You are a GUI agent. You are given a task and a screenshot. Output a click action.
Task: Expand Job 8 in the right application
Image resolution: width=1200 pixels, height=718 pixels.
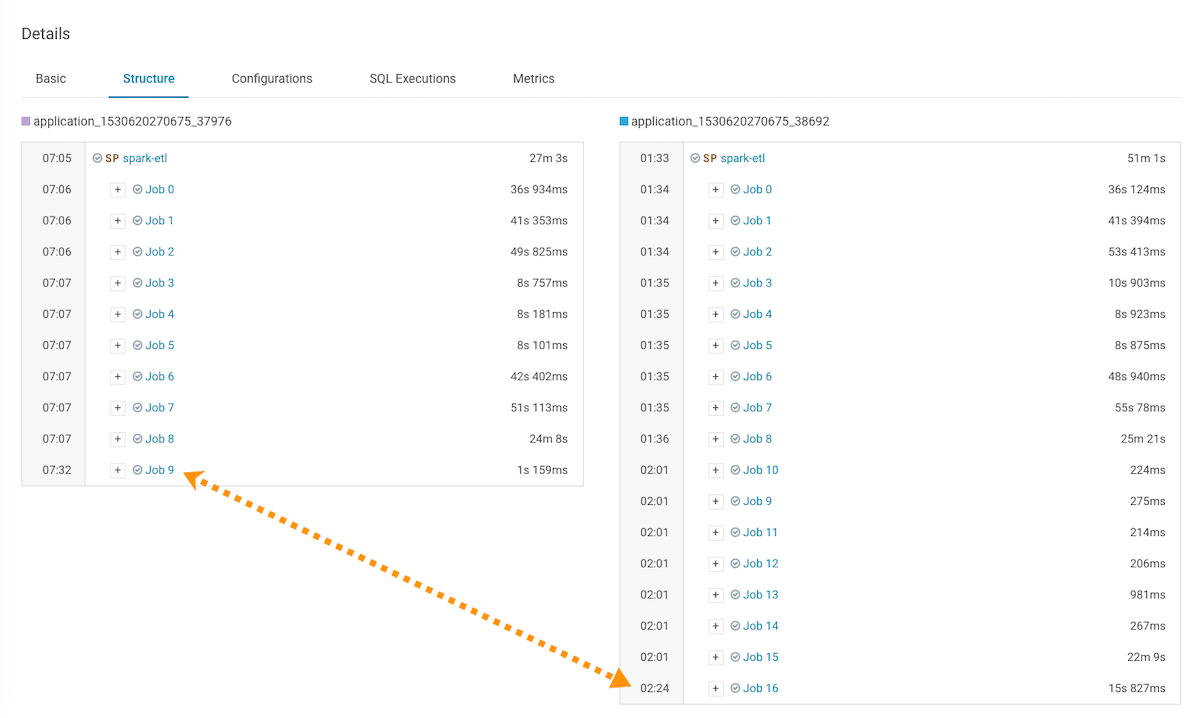[716, 439]
